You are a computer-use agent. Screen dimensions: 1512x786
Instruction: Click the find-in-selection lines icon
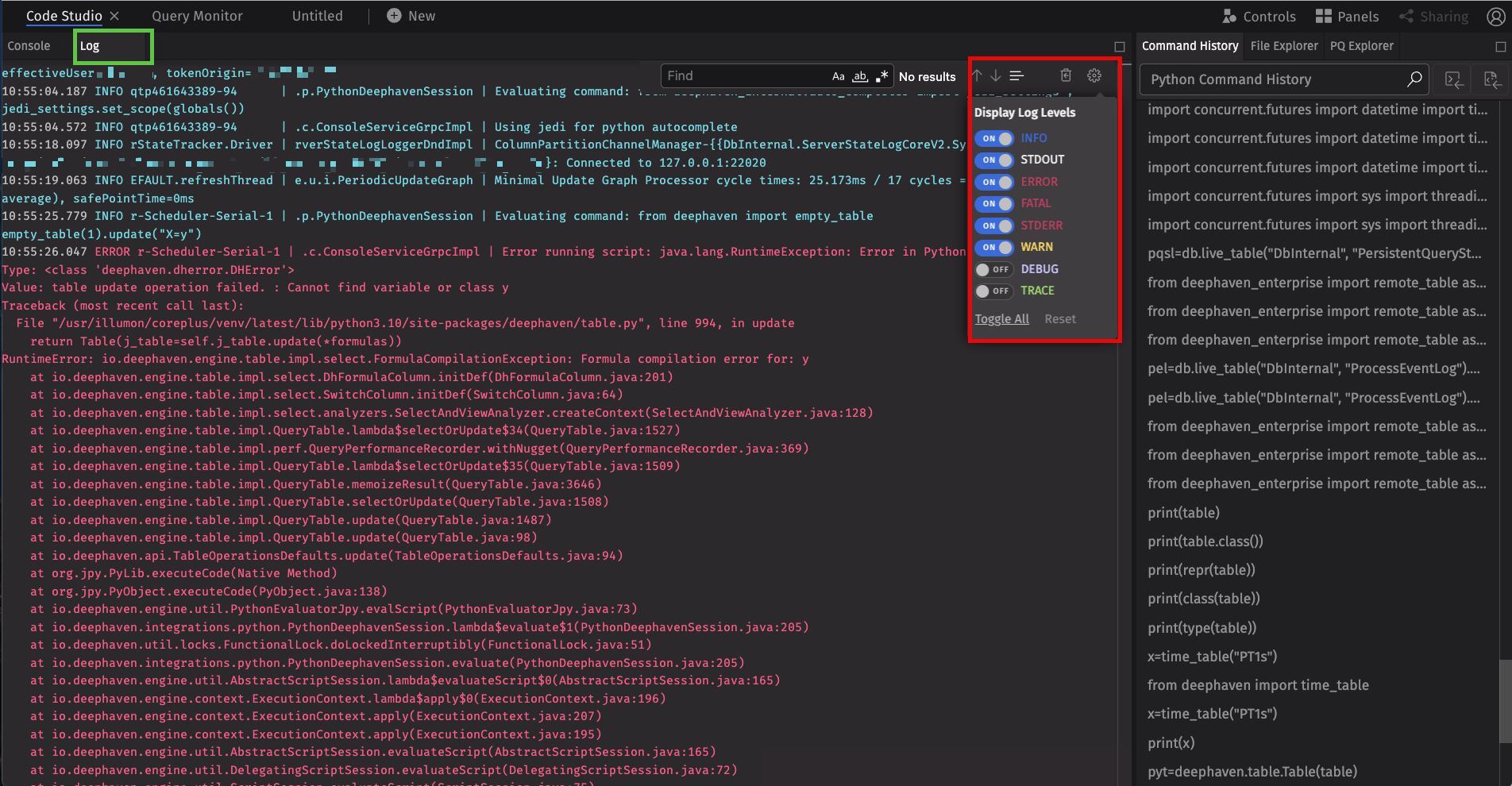pyautogui.click(x=1016, y=75)
